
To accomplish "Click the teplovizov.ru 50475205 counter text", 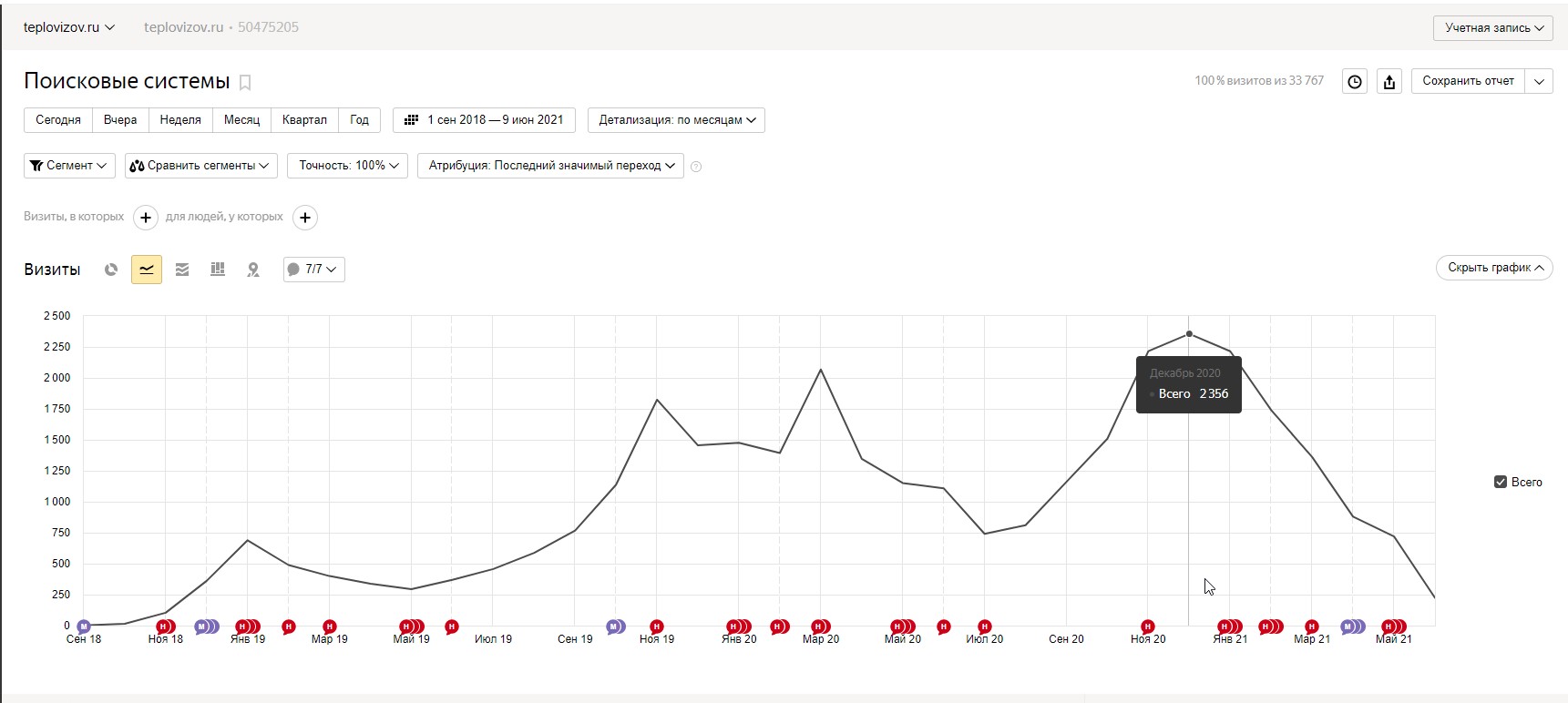I will click(x=221, y=27).
